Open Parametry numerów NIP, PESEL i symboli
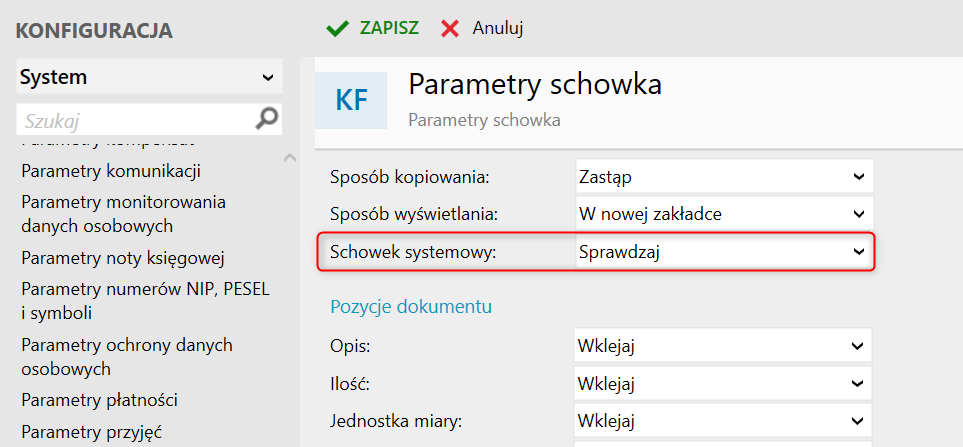This screenshot has width=963, height=447. click(x=144, y=301)
